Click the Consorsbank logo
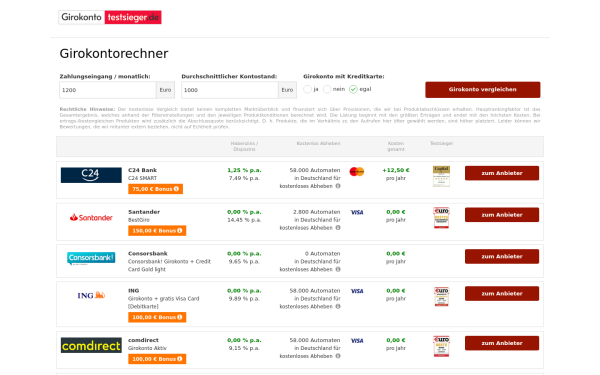 [x=91, y=258]
